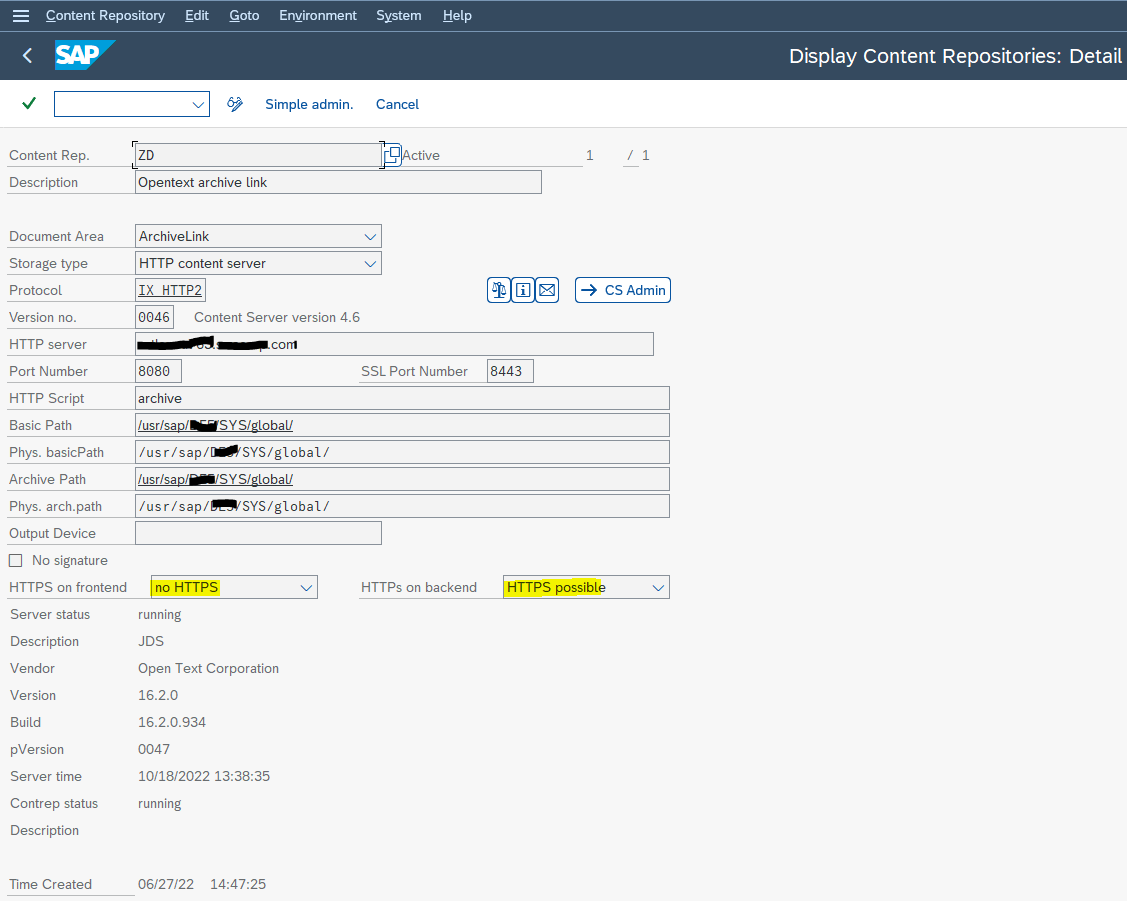Click the Content Rep. field ZD
Viewport: 1127px width, 901px height.
click(x=258, y=155)
